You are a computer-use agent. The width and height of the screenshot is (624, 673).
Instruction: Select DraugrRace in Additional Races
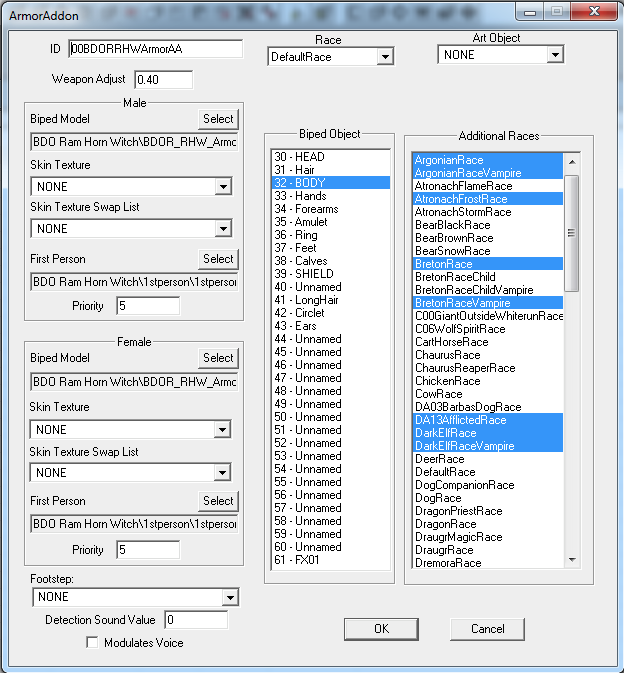coord(488,550)
